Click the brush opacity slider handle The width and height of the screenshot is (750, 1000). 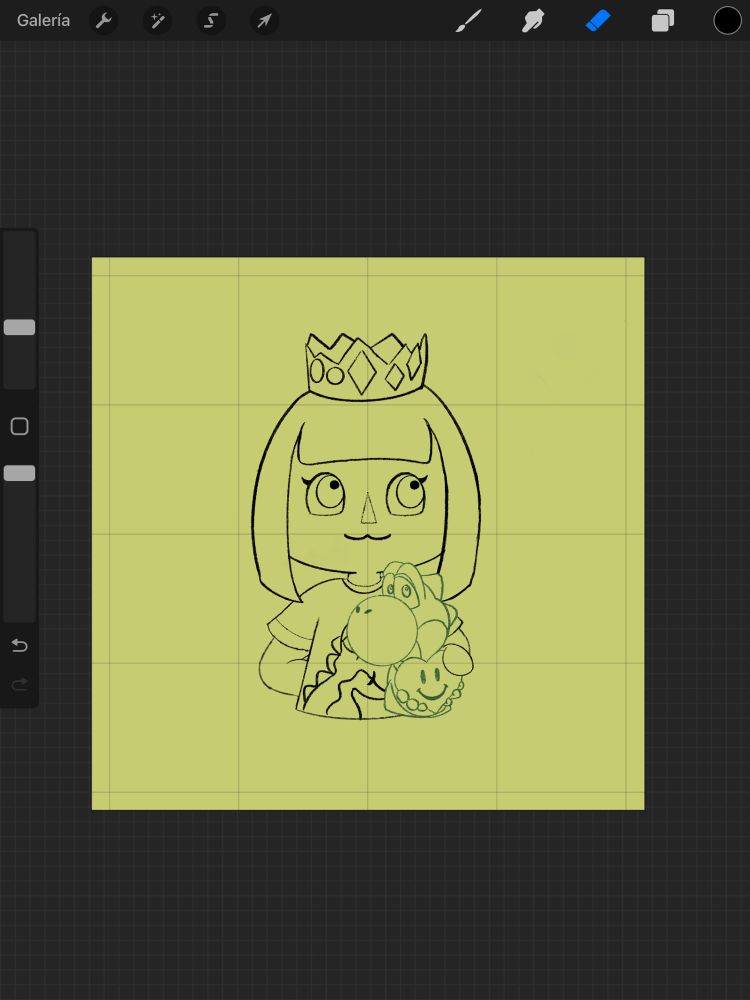pos(20,473)
